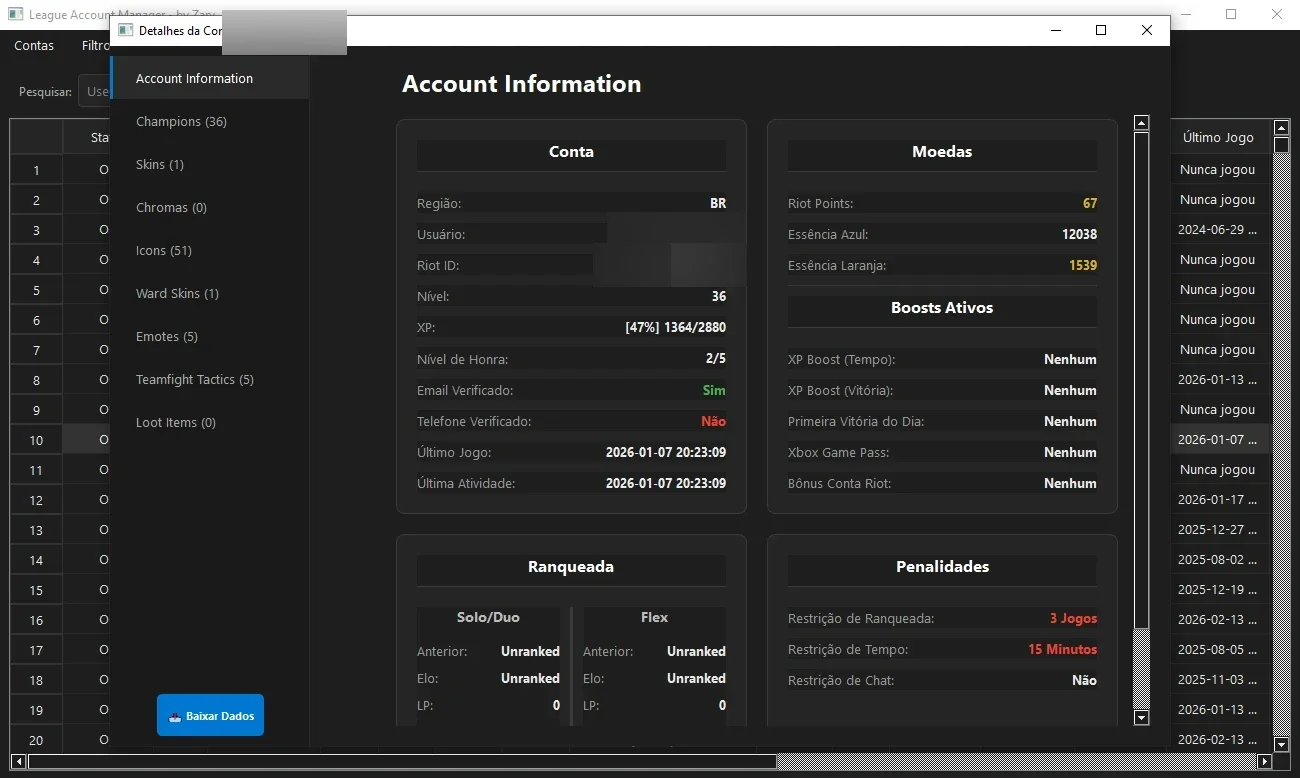
Task: Click the Última Atividade timestamp value
Action: click(x=666, y=483)
